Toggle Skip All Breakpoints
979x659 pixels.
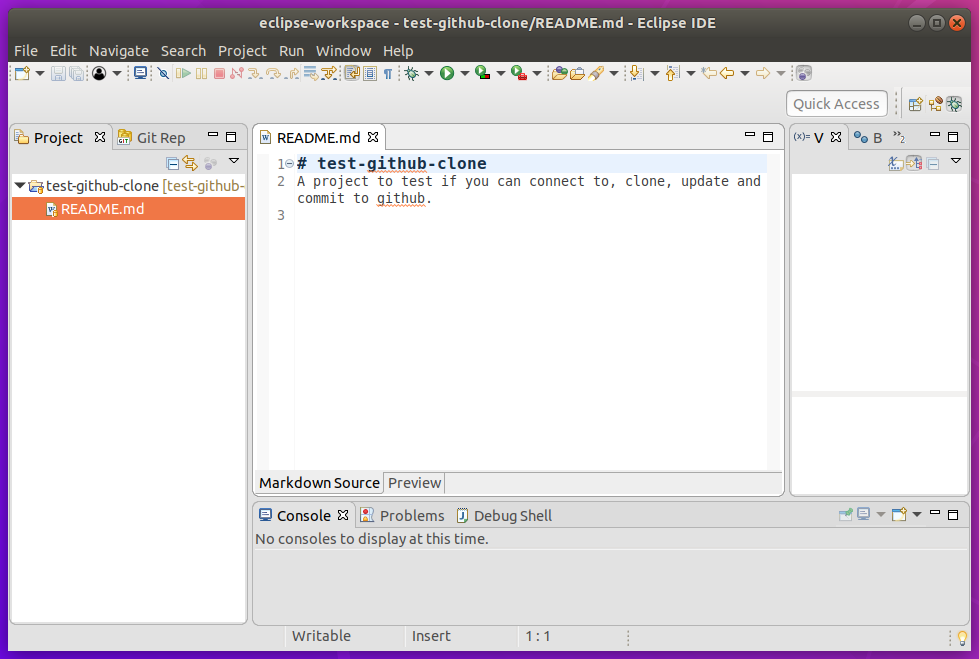(x=163, y=73)
